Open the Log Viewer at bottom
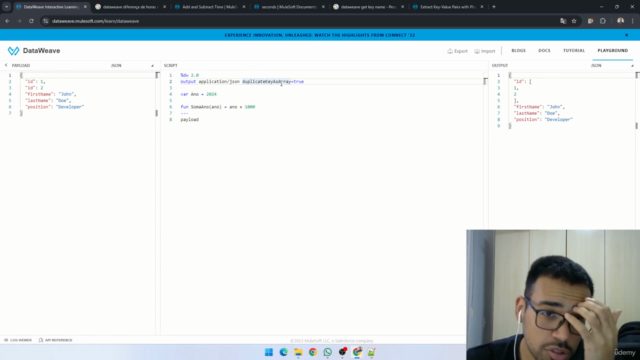Viewport: 640px width, 360px height. [x=18, y=340]
